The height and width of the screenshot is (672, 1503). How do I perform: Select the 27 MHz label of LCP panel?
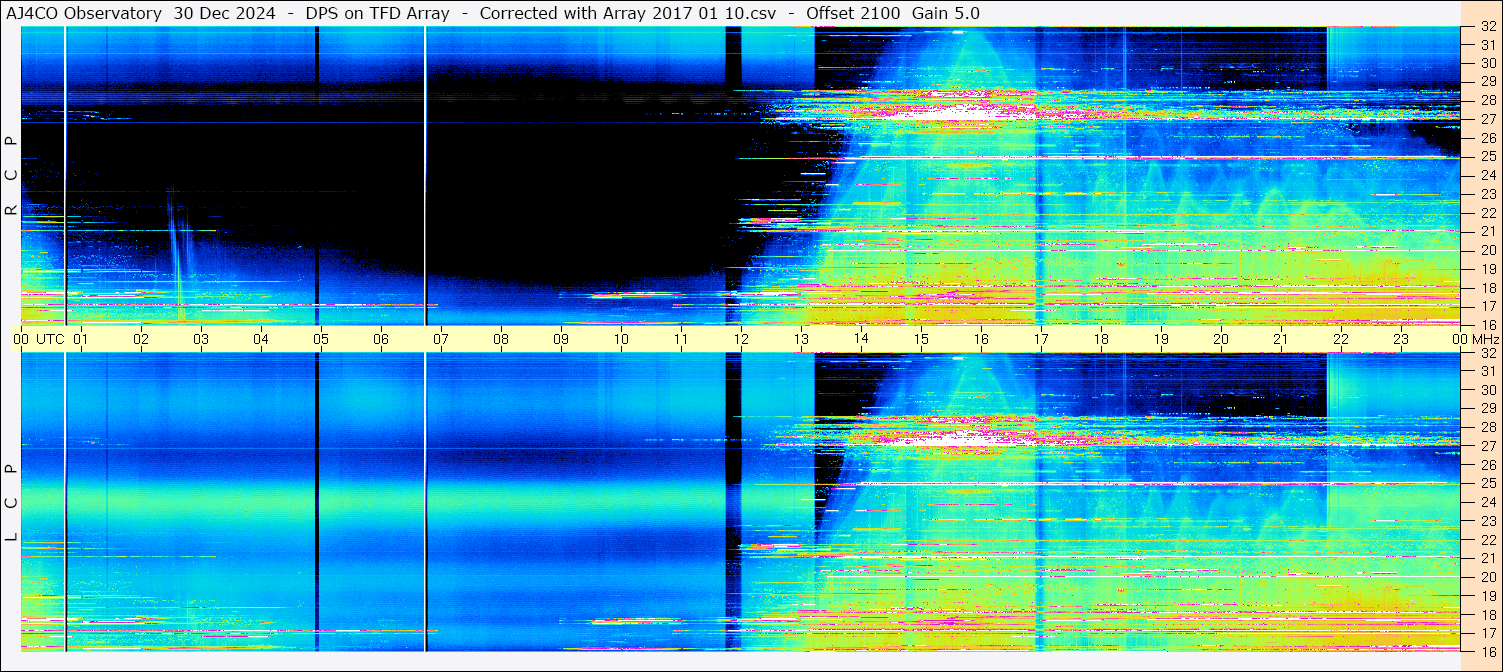(1487, 446)
